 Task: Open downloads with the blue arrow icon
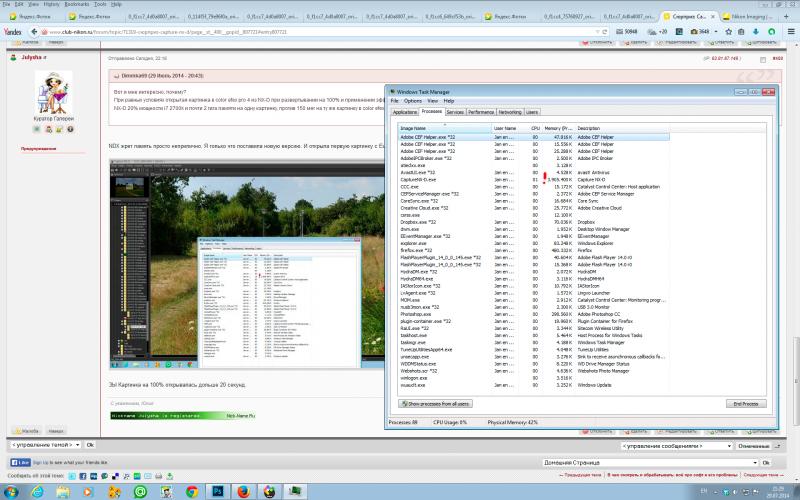coord(756,32)
